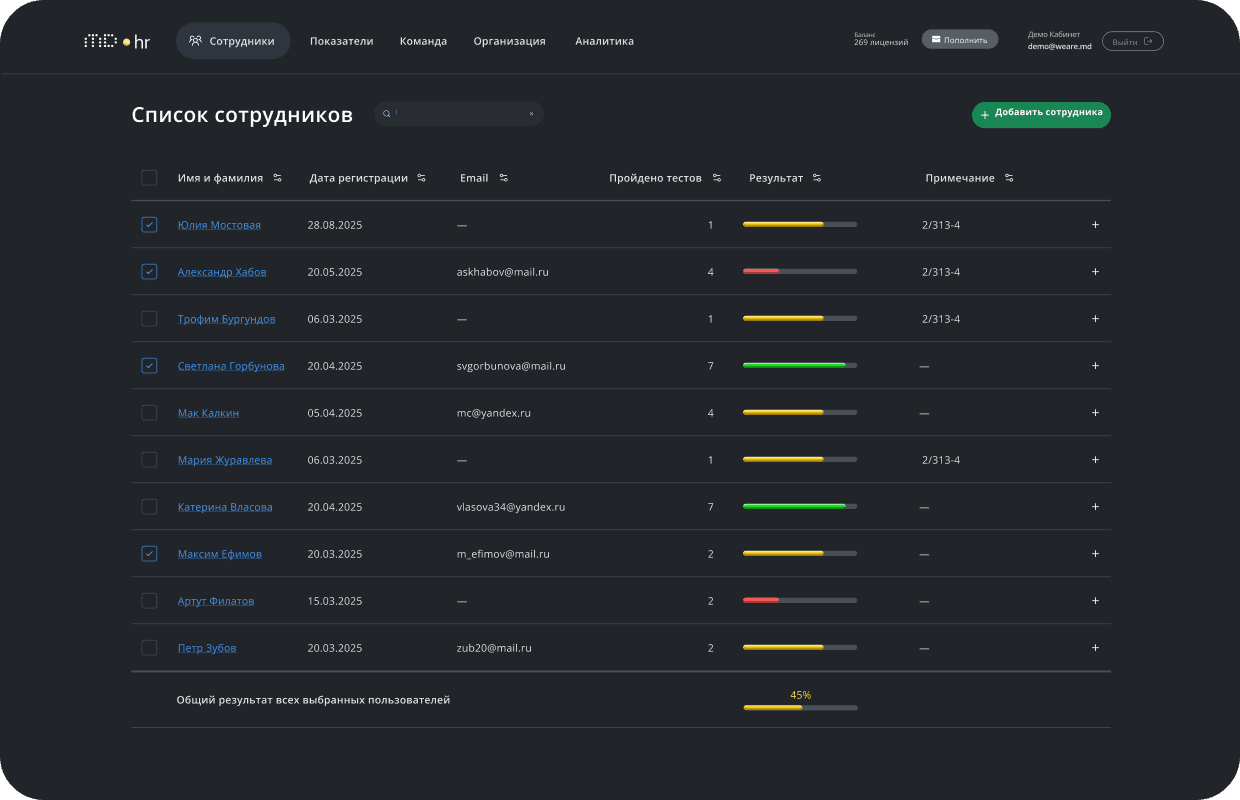1240x800 pixels.
Task: Click into the employee search field
Action: point(460,114)
